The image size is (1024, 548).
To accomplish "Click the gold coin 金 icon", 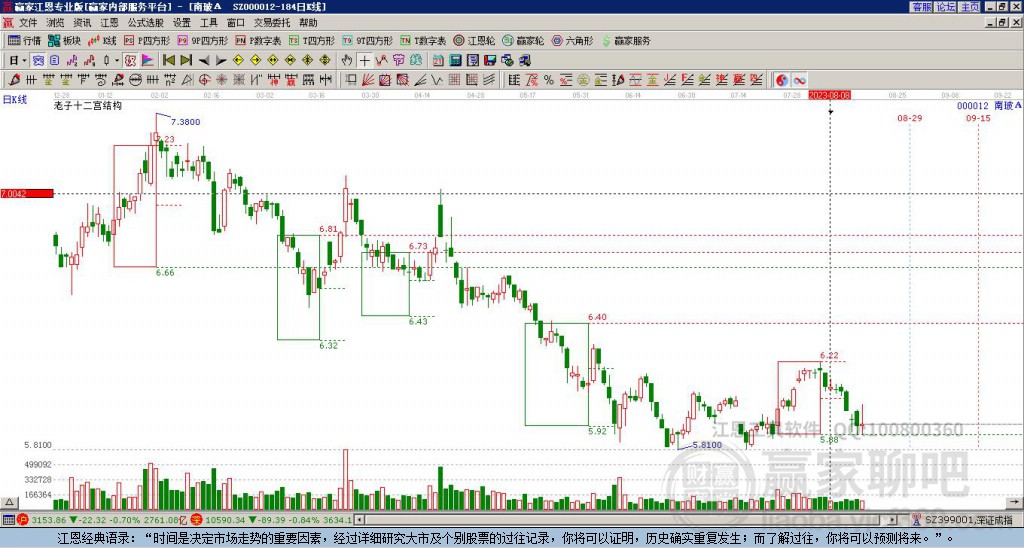I will (583, 80).
